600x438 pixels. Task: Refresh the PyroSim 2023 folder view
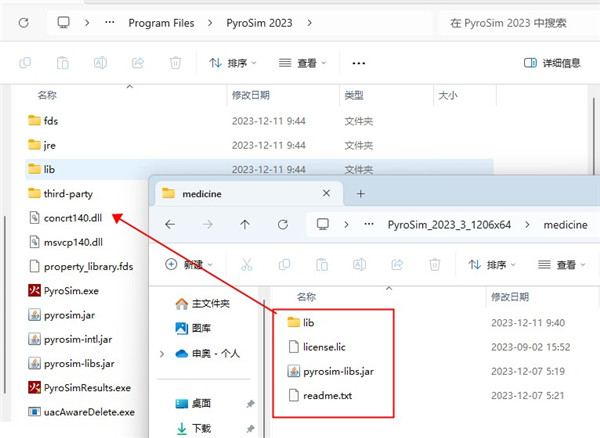(24, 23)
